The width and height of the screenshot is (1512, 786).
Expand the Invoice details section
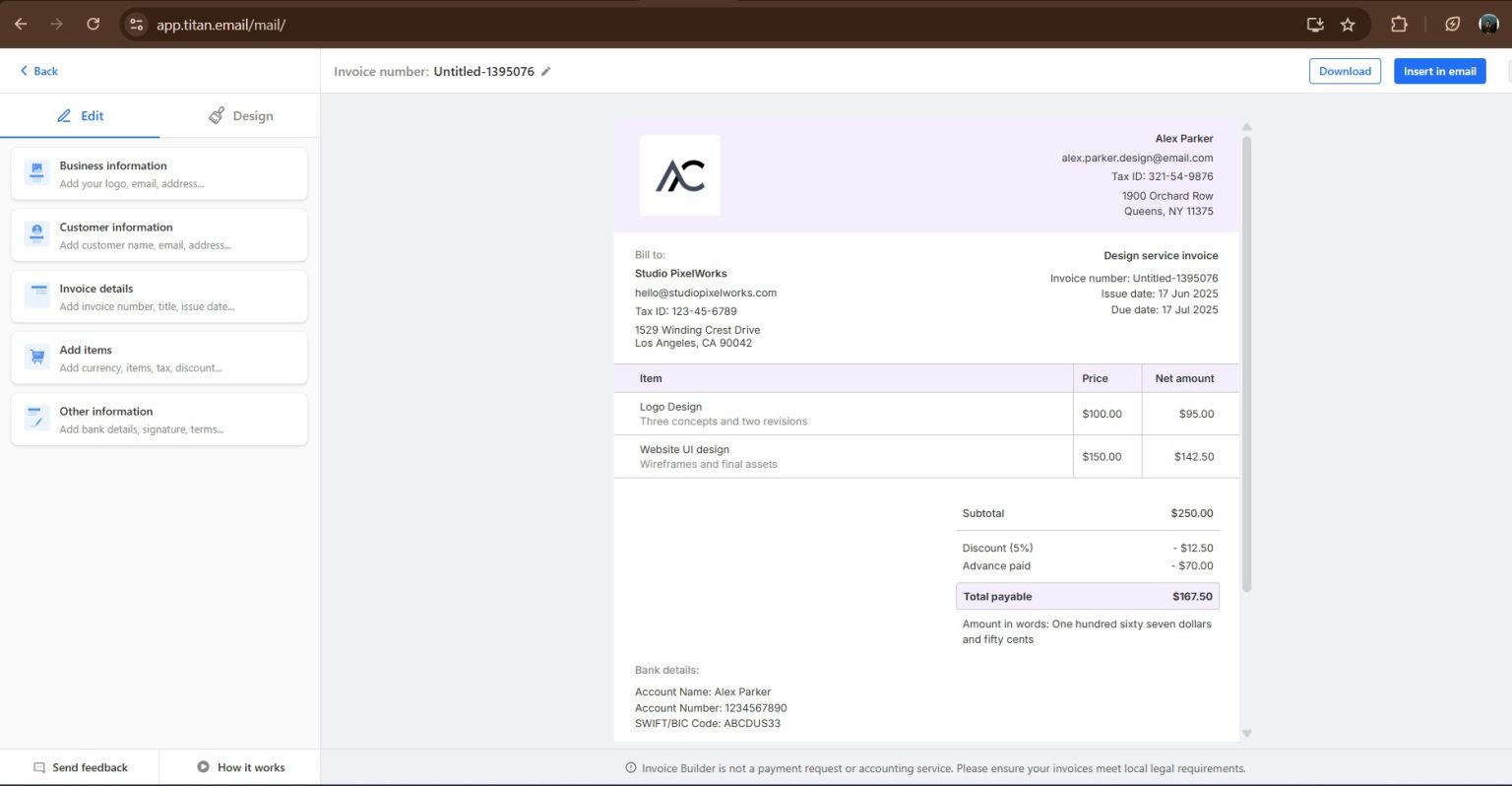(158, 296)
